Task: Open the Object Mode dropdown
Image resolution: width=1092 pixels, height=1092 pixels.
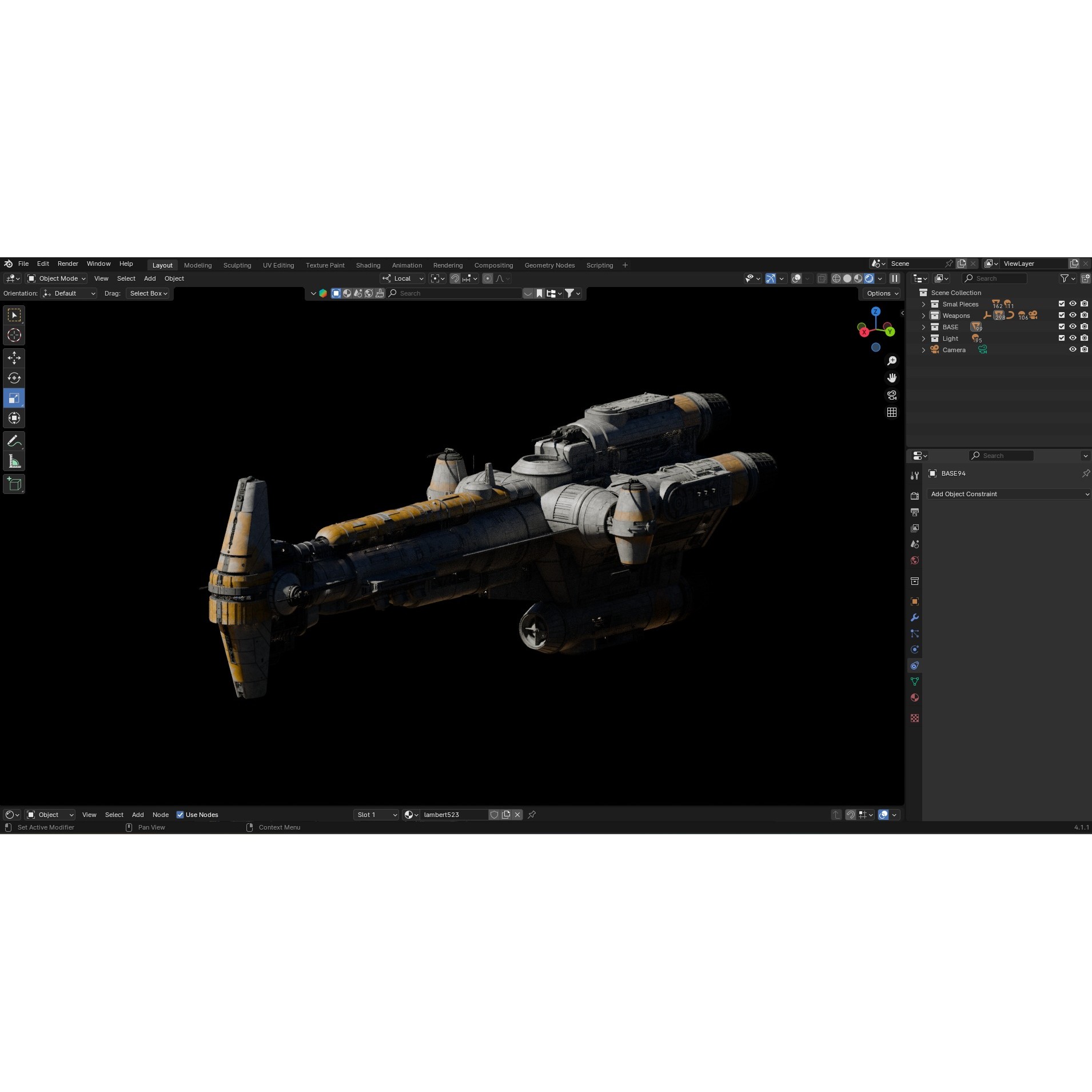Action: click(x=57, y=278)
